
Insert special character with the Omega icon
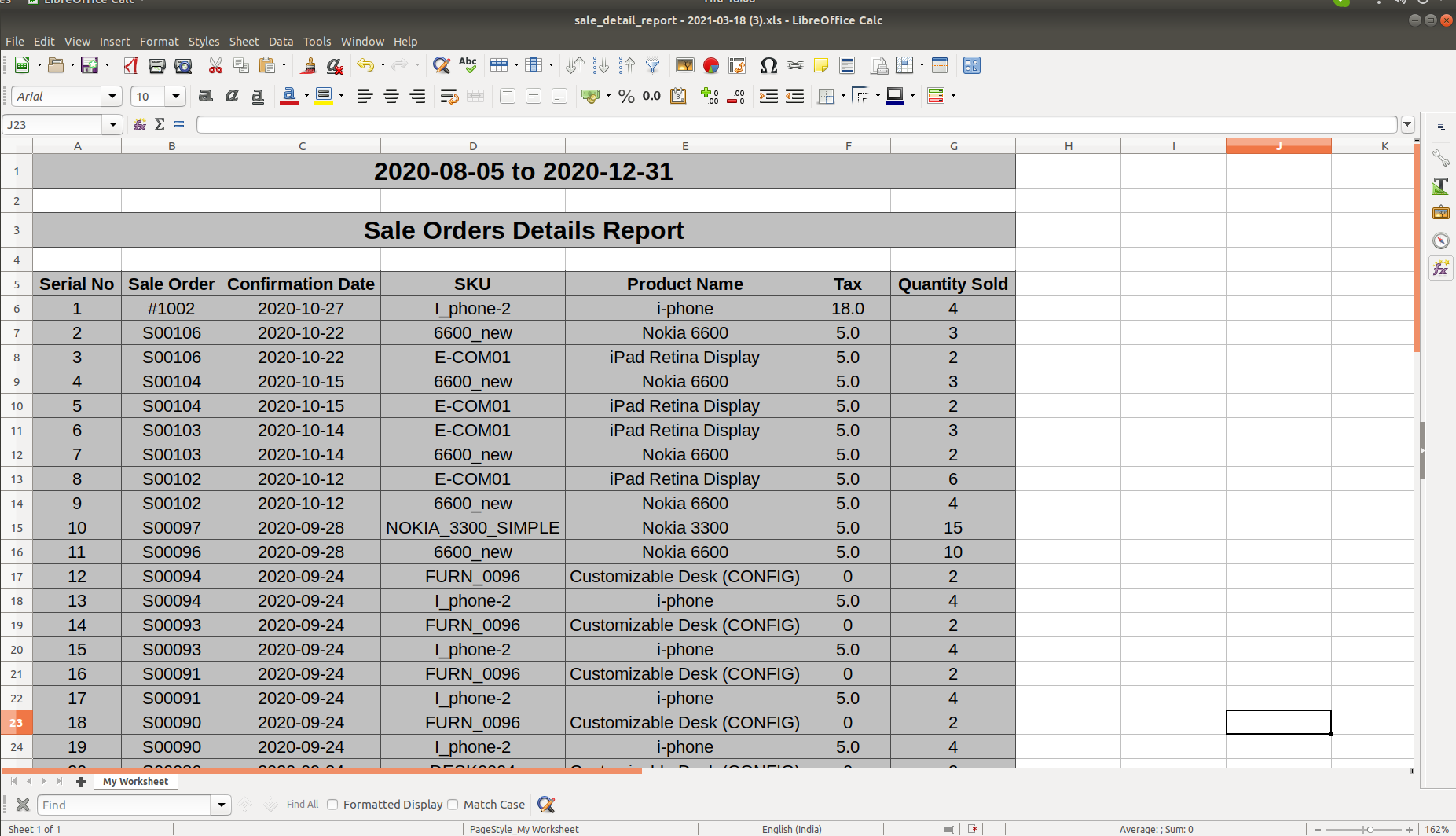[769, 66]
